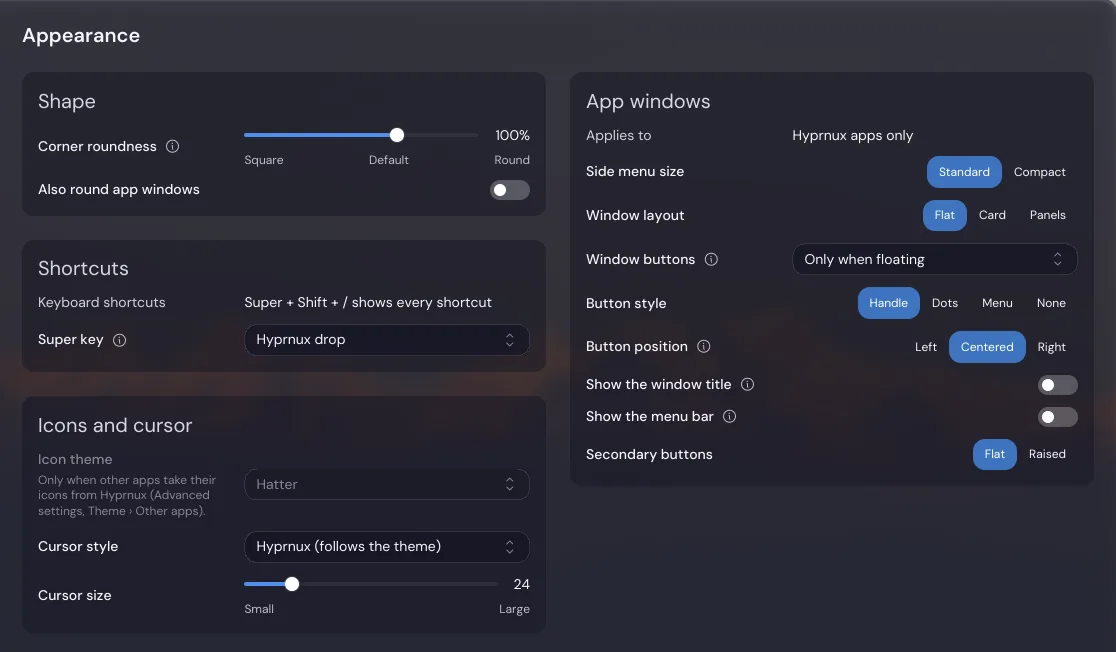This screenshot has height=652, width=1116.
Task: Click the Shape section heading
Action: coord(66,102)
